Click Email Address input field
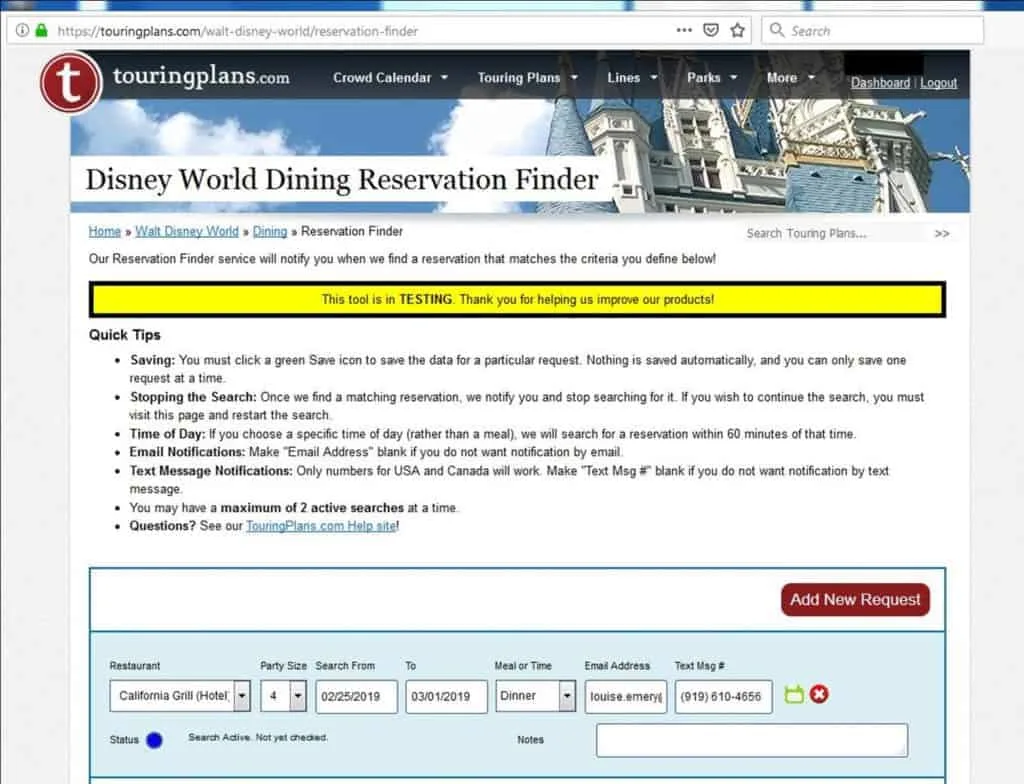Image resolution: width=1024 pixels, height=784 pixels. [x=626, y=696]
